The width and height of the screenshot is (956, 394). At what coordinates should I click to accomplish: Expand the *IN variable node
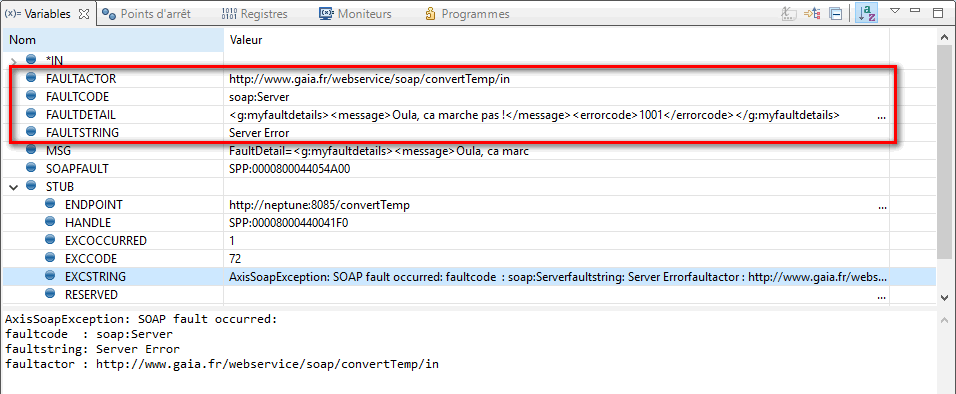pos(14,61)
